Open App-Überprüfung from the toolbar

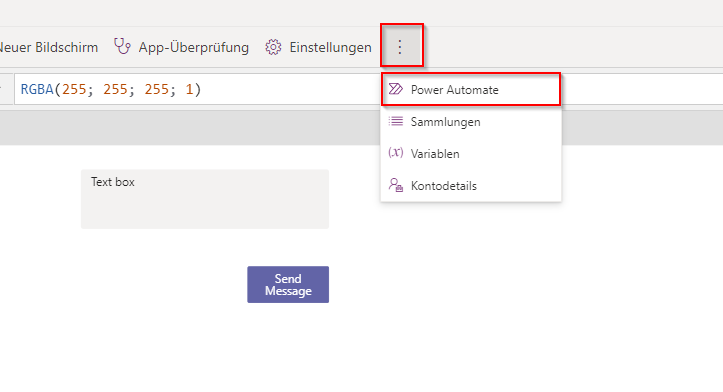click(181, 47)
